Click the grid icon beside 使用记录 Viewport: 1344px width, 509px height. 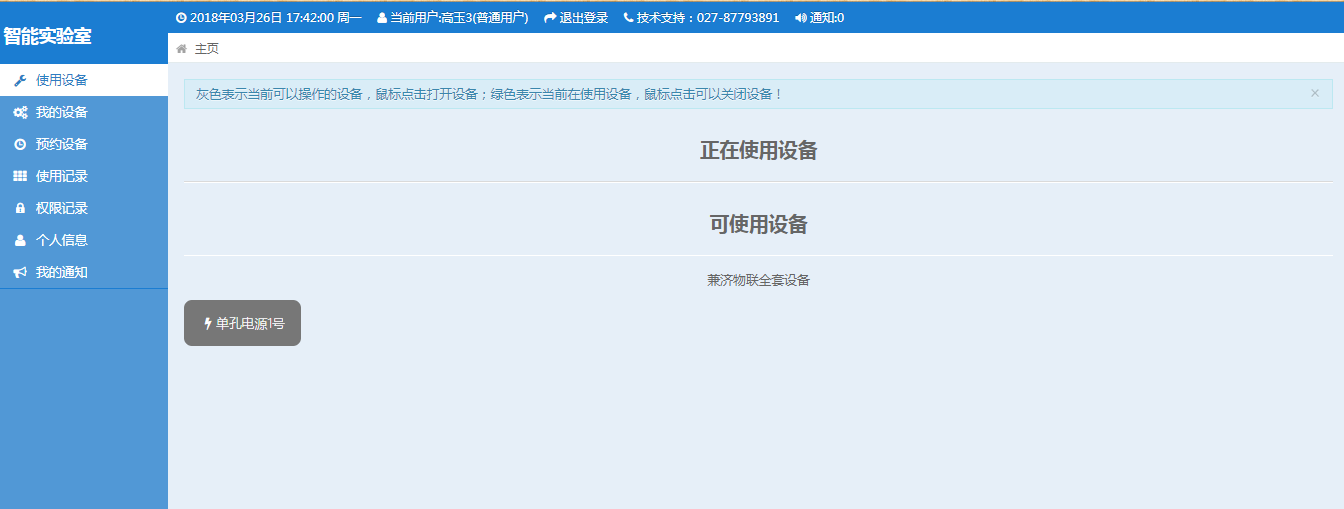click(x=20, y=177)
